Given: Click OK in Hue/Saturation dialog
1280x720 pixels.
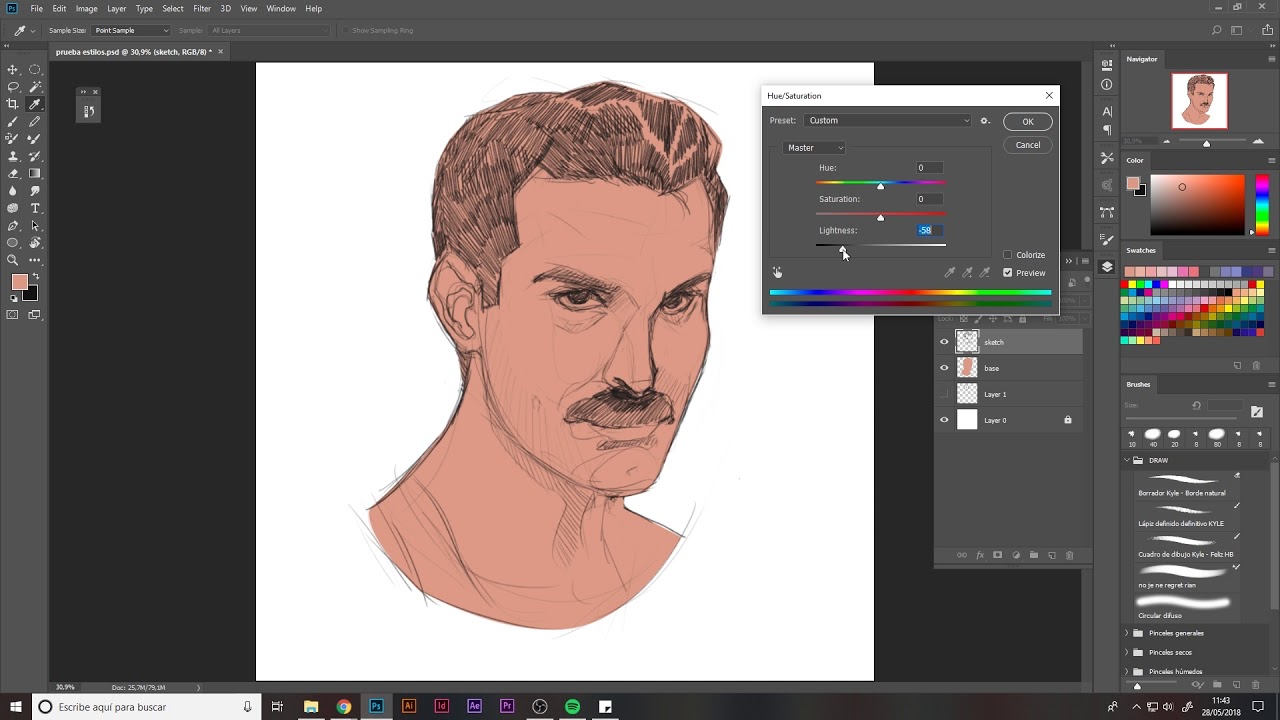Looking at the screenshot, I should click(x=1028, y=122).
